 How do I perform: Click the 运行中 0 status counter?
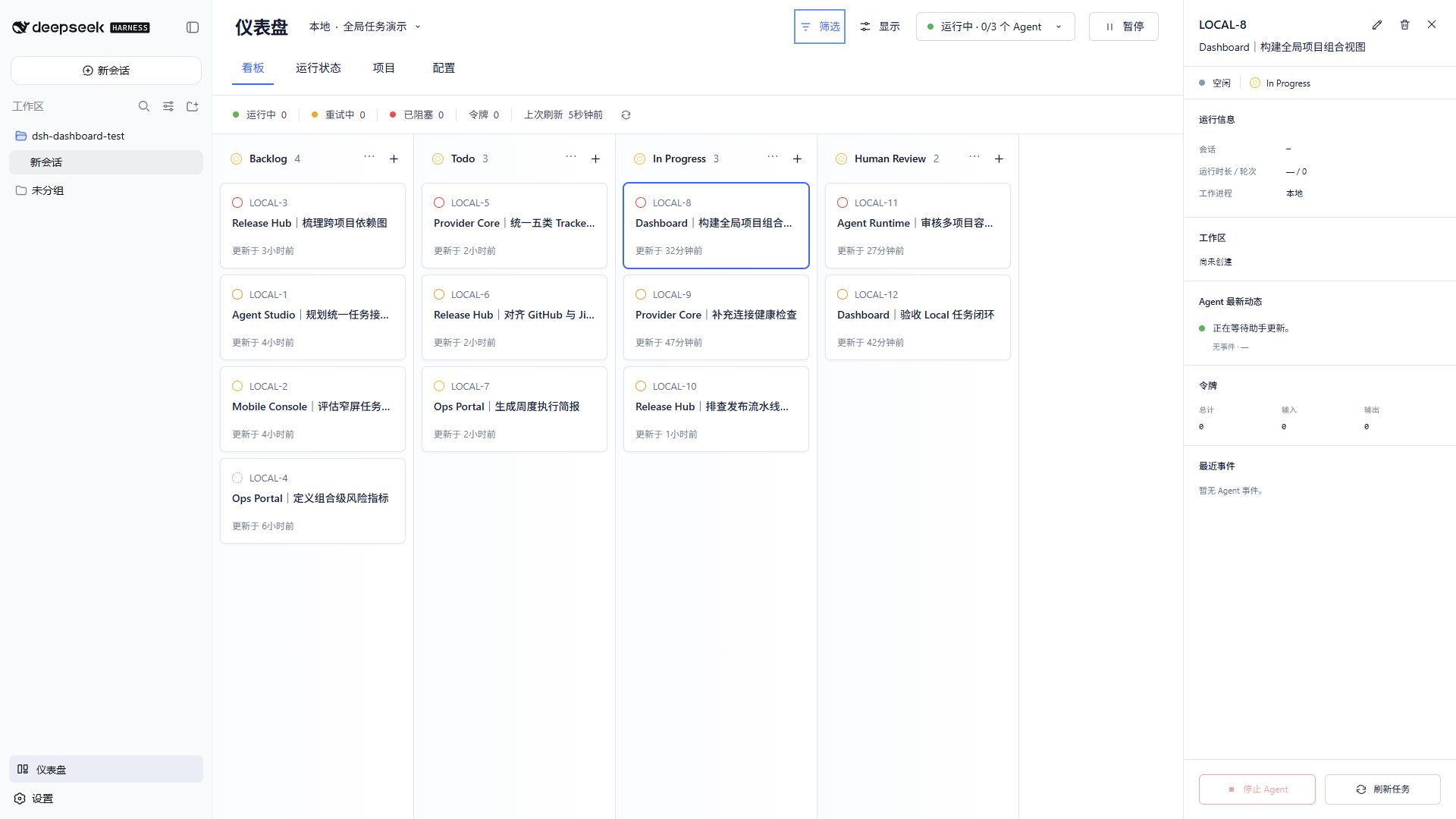coord(259,115)
